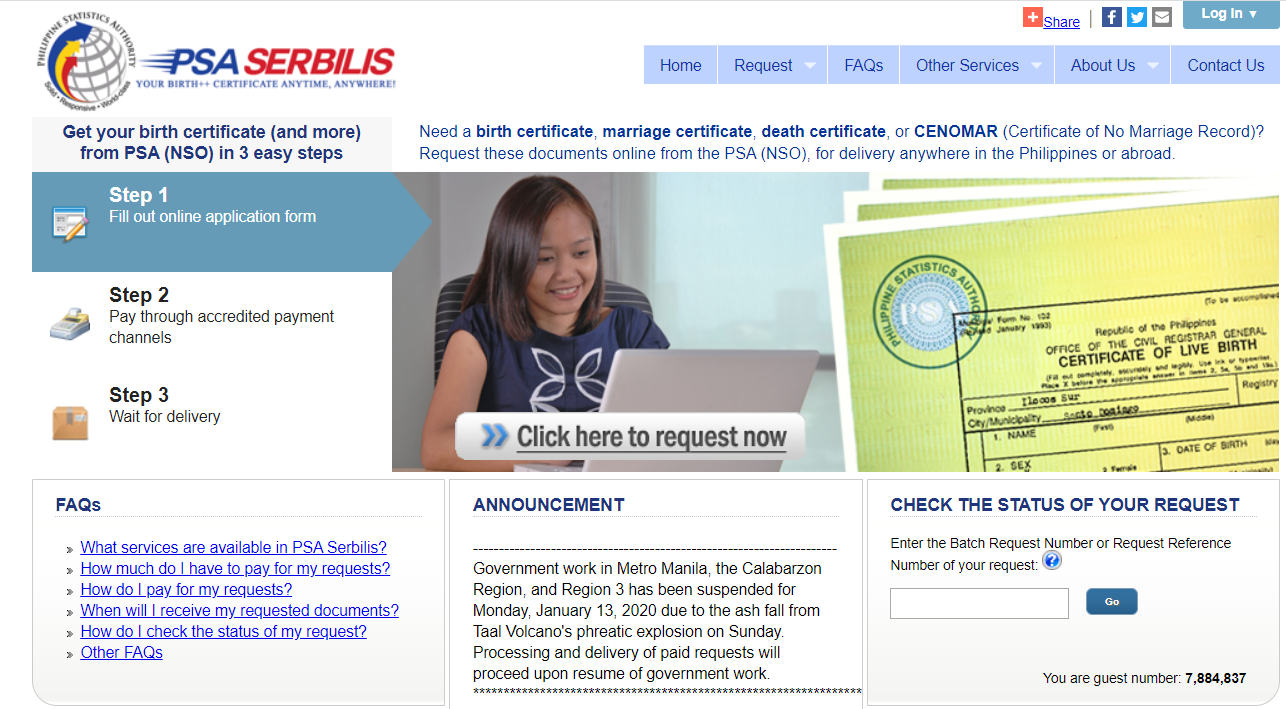Click the blue help question mark icon

pos(1051,560)
